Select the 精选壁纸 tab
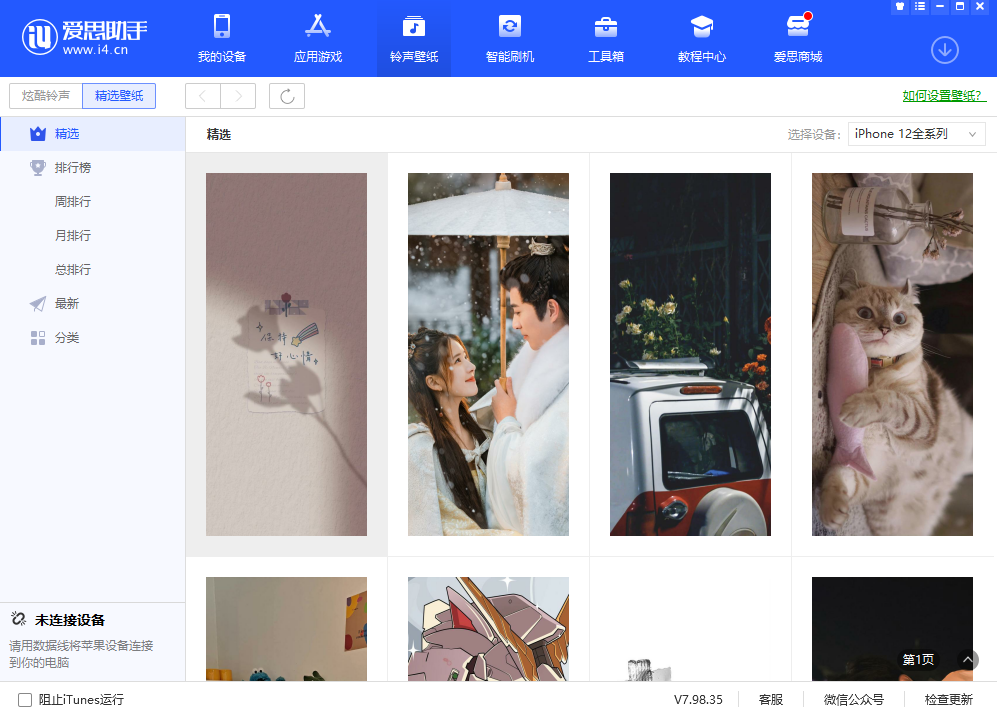Image resolution: width=997 pixels, height=713 pixels. 119,96
